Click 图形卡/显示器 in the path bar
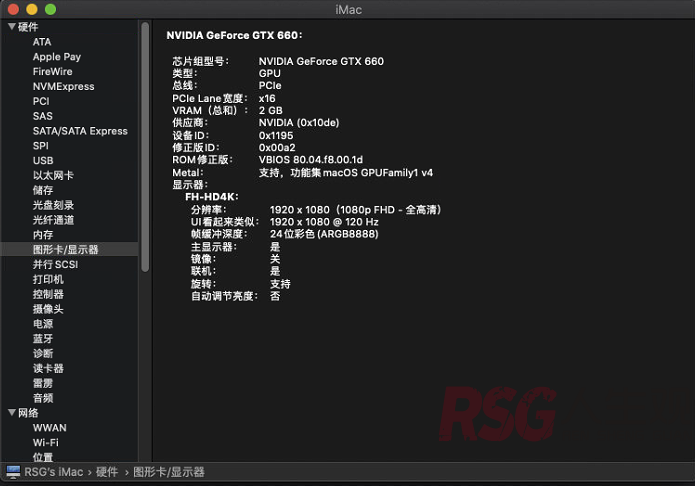The width and height of the screenshot is (695, 486). (169, 472)
